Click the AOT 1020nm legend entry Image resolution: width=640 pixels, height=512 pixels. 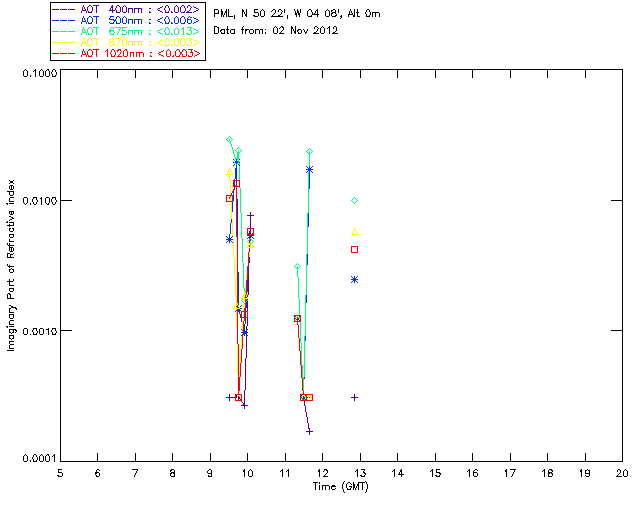(127, 53)
